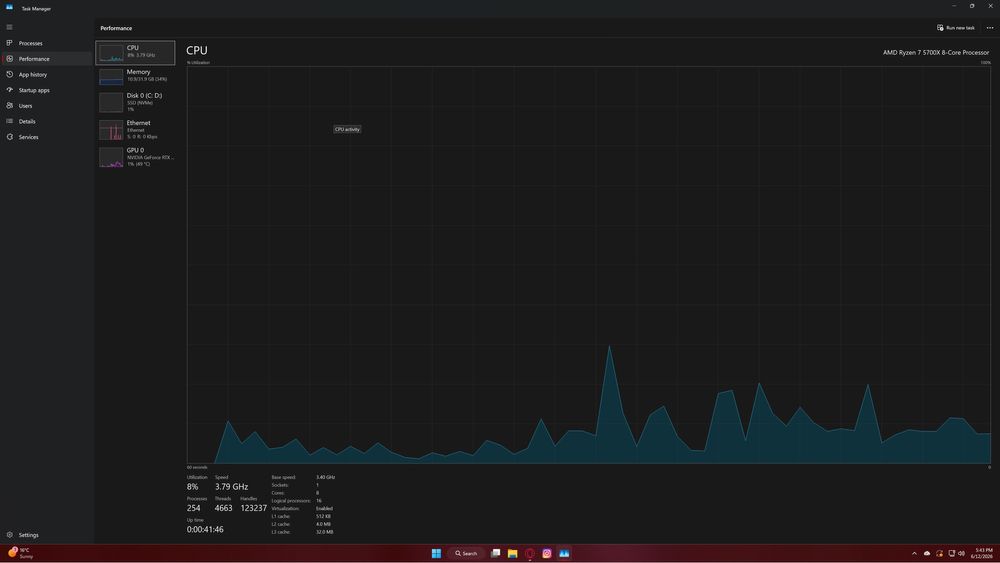This screenshot has height=563, width=1000.
Task: Click Run new task button
Action: (955, 27)
